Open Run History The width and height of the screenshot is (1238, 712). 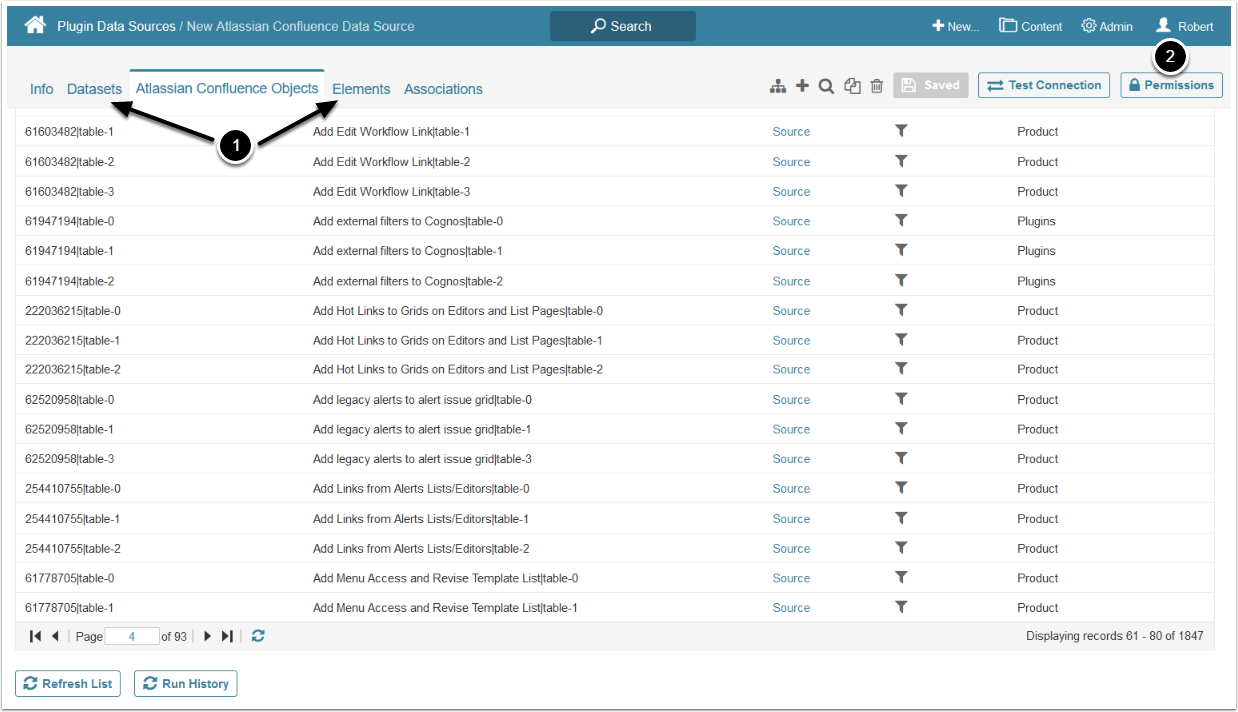tap(186, 684)
